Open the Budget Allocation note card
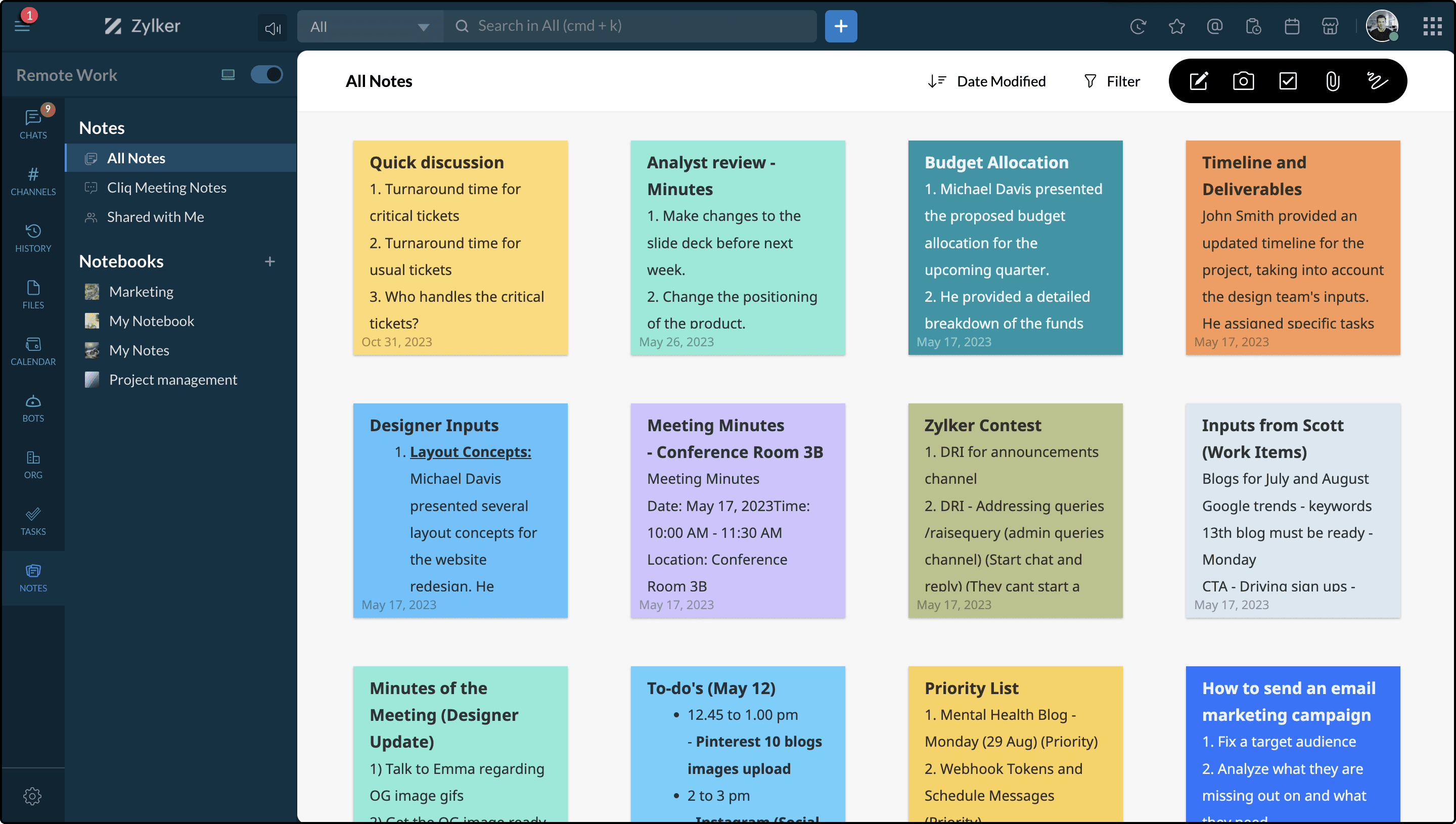1456x824 pixels. [1015, 247]
